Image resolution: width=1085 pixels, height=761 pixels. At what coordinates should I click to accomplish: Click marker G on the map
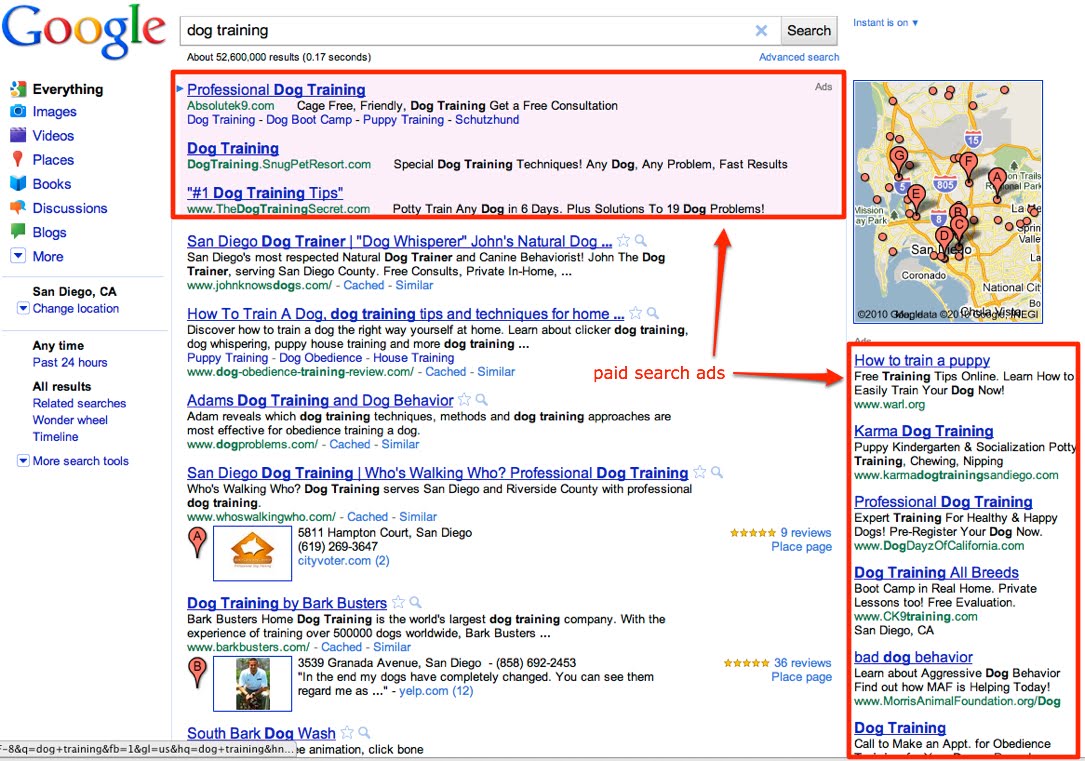[x=899, y=161]
